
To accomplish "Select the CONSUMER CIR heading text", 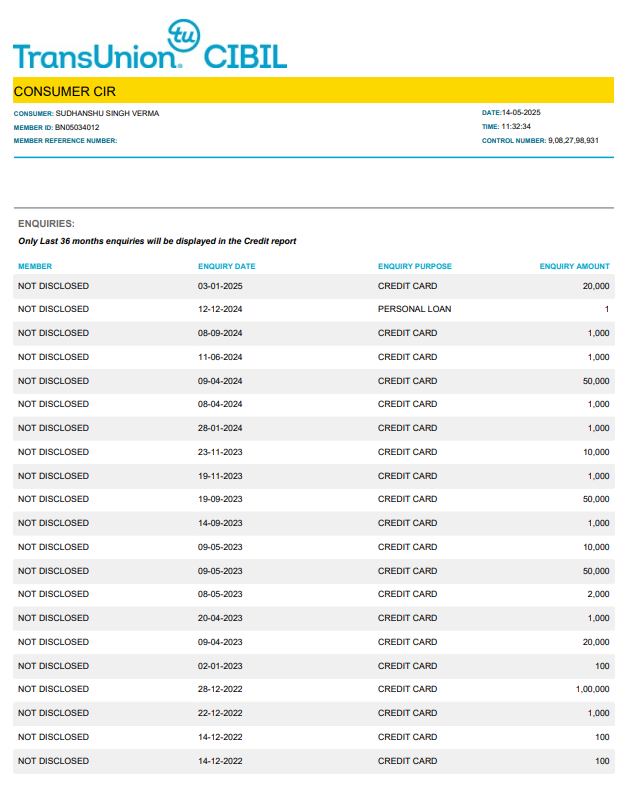I will click(x=65, y=91).
